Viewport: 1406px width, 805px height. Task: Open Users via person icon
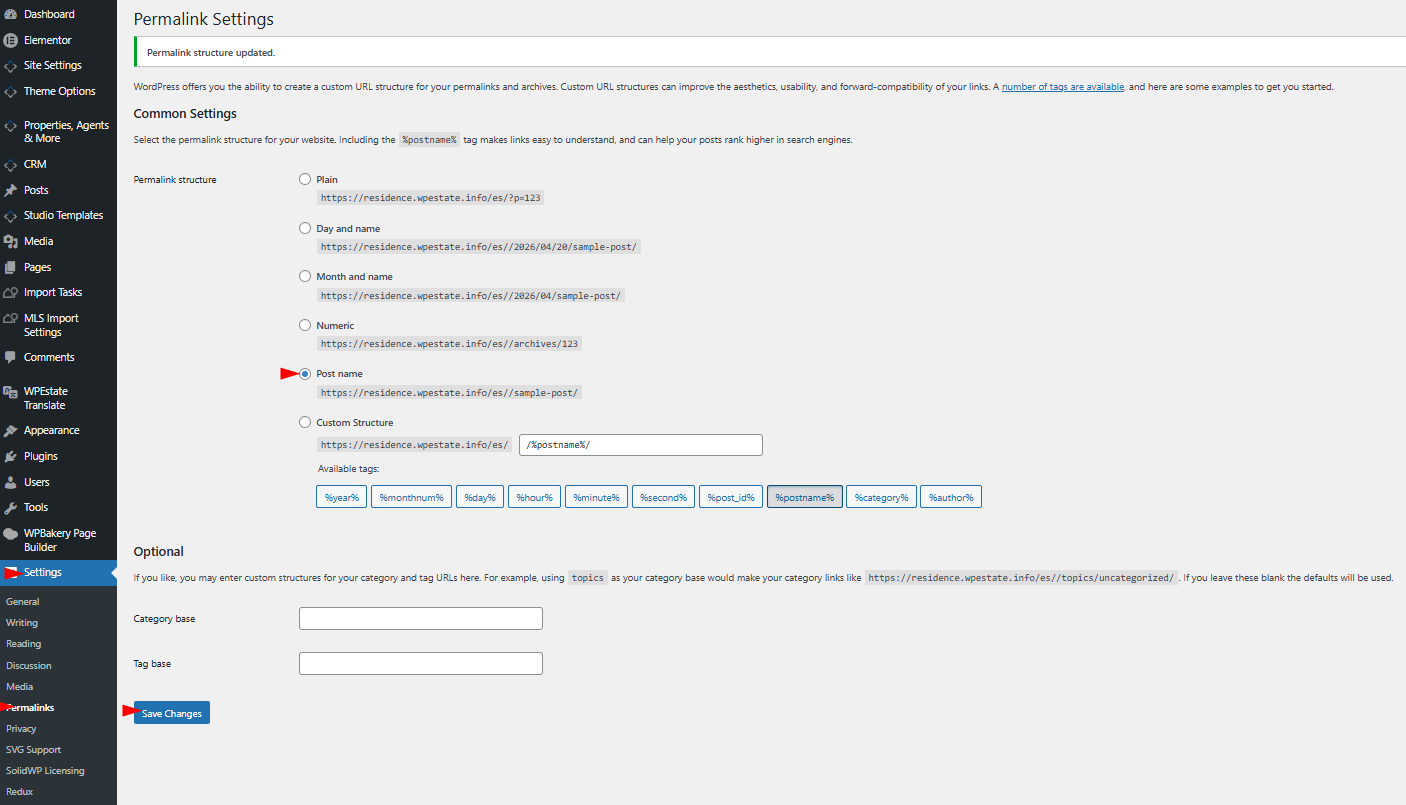click(11, 482)
